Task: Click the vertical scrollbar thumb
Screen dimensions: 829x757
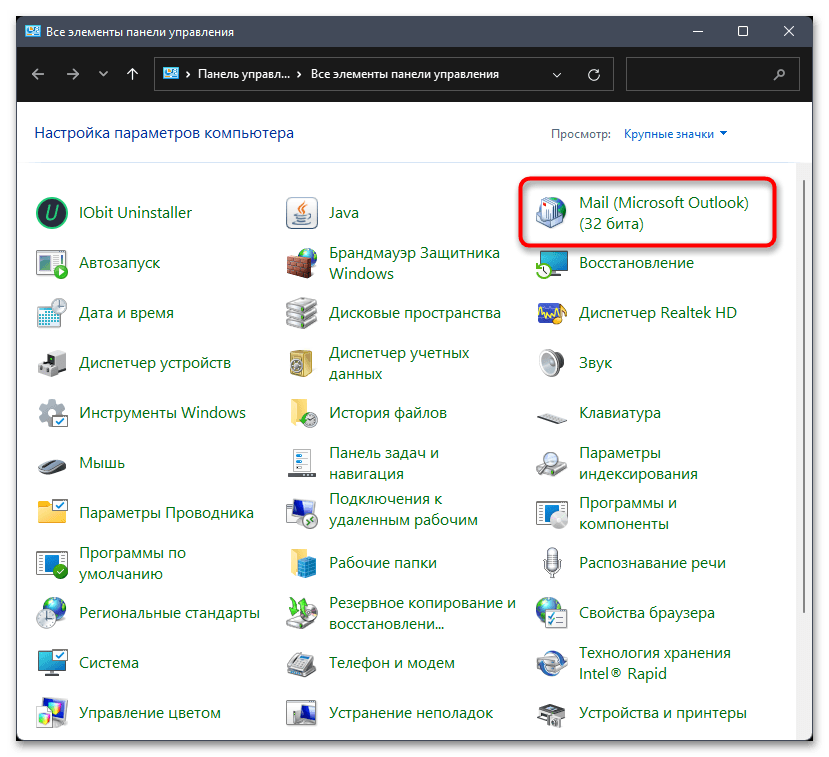Action: [804, 396]
